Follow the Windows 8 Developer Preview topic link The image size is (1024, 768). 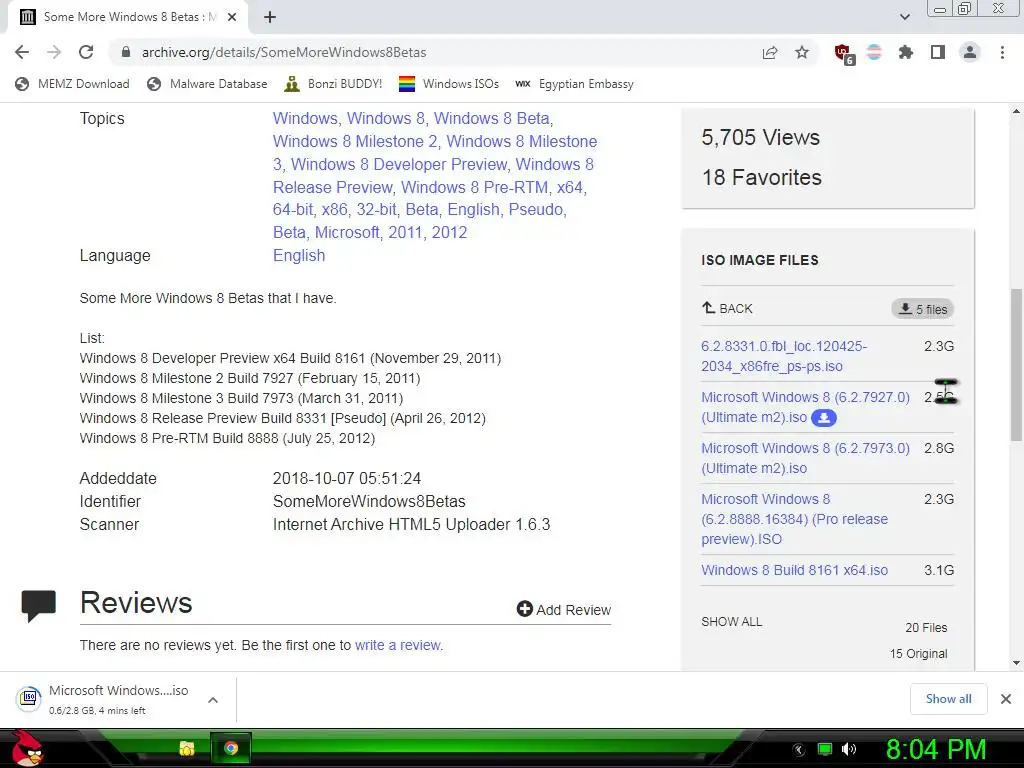click(399, 164)
